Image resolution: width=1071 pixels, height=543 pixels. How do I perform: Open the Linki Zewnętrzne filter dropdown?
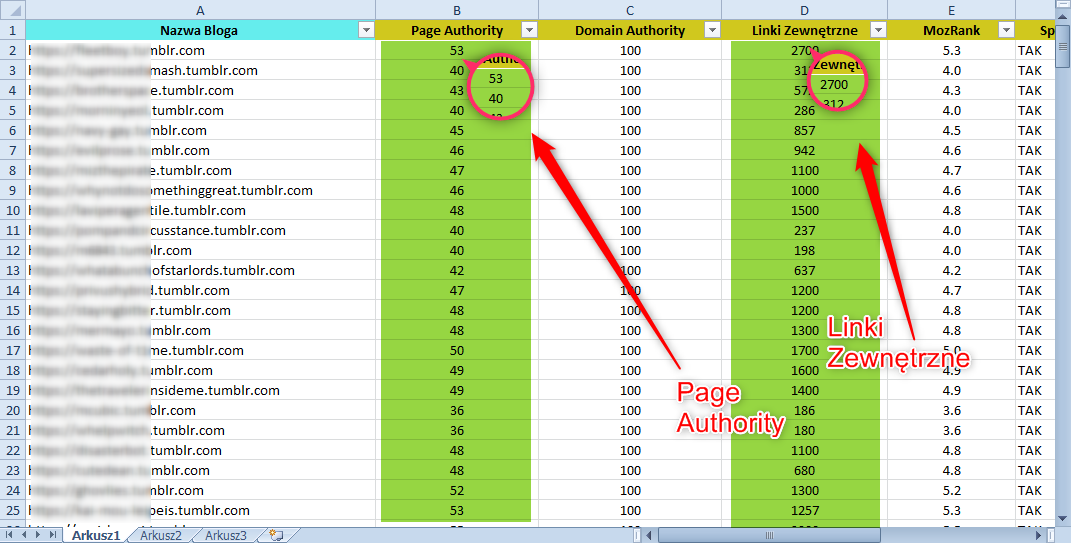pyautogui.click(x=878, y=31)
